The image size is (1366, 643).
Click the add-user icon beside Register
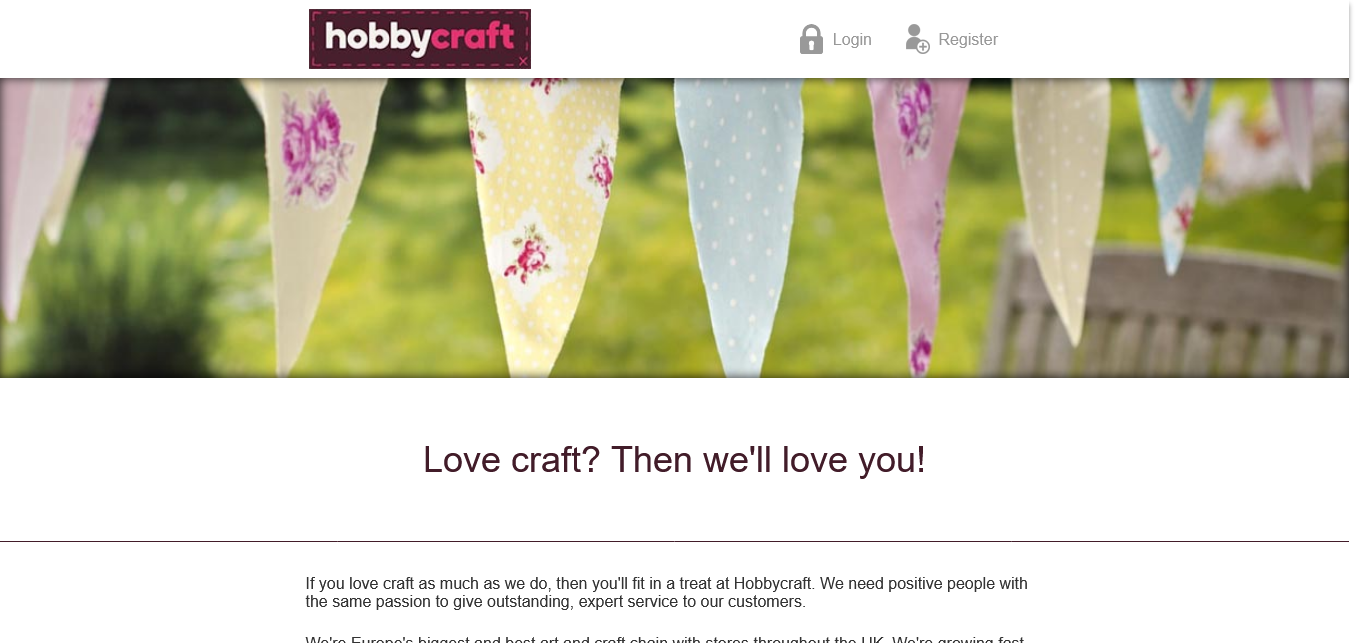917,39
